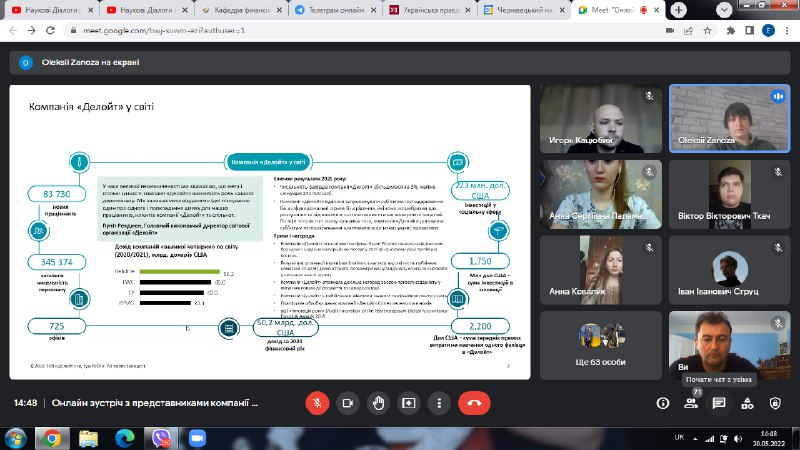Open Microsoft Edge from taskbar
Viewport: 800px width, 450px height.
pyautogui.click(x=124, y=438)
